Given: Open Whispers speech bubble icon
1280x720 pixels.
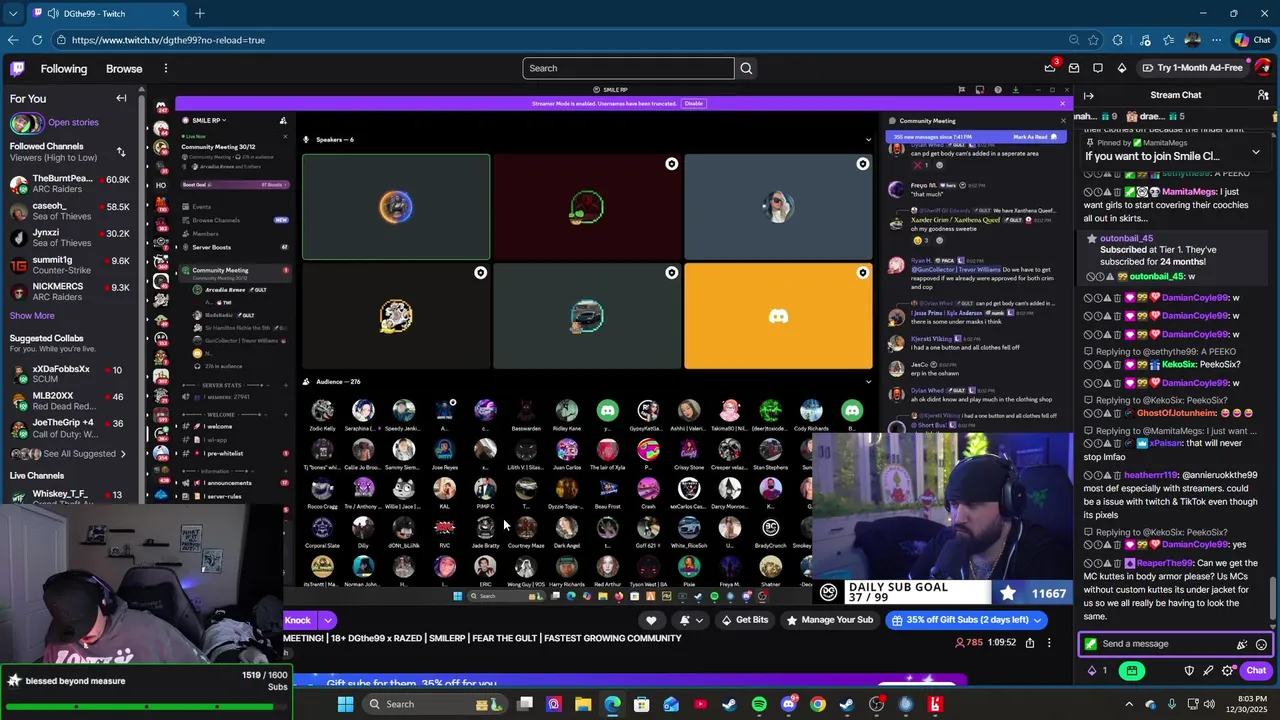Looking at the screenshot, I should (1098, 68).
